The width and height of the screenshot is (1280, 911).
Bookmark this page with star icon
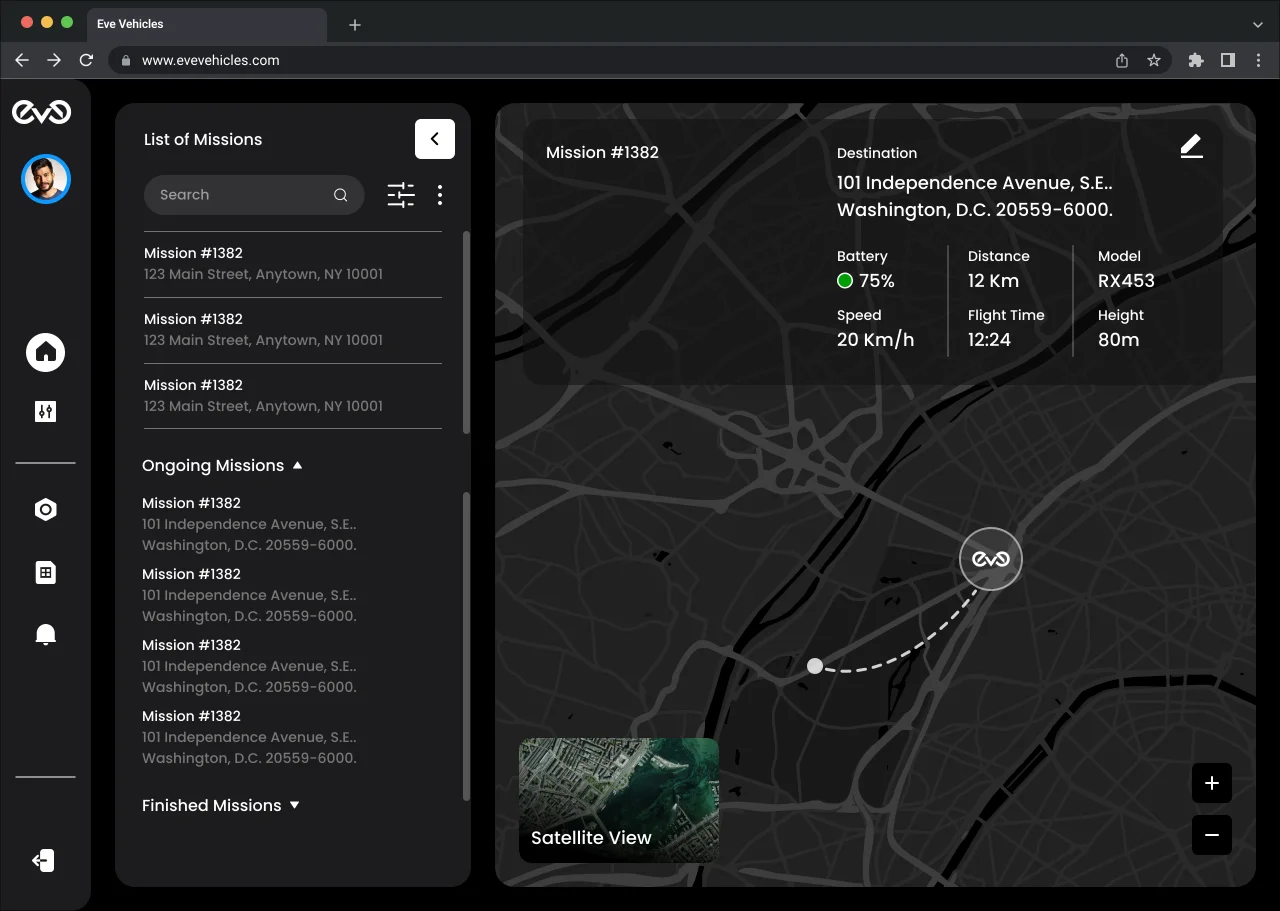pyautogui.click(x=1154, y=60)
